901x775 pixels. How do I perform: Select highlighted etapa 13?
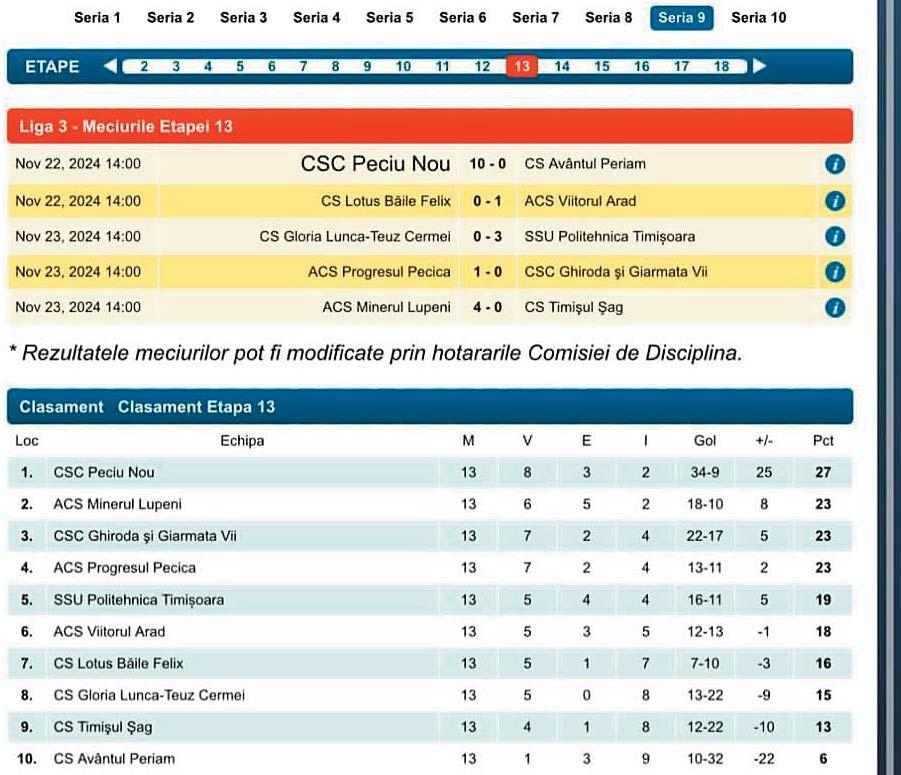522,67
